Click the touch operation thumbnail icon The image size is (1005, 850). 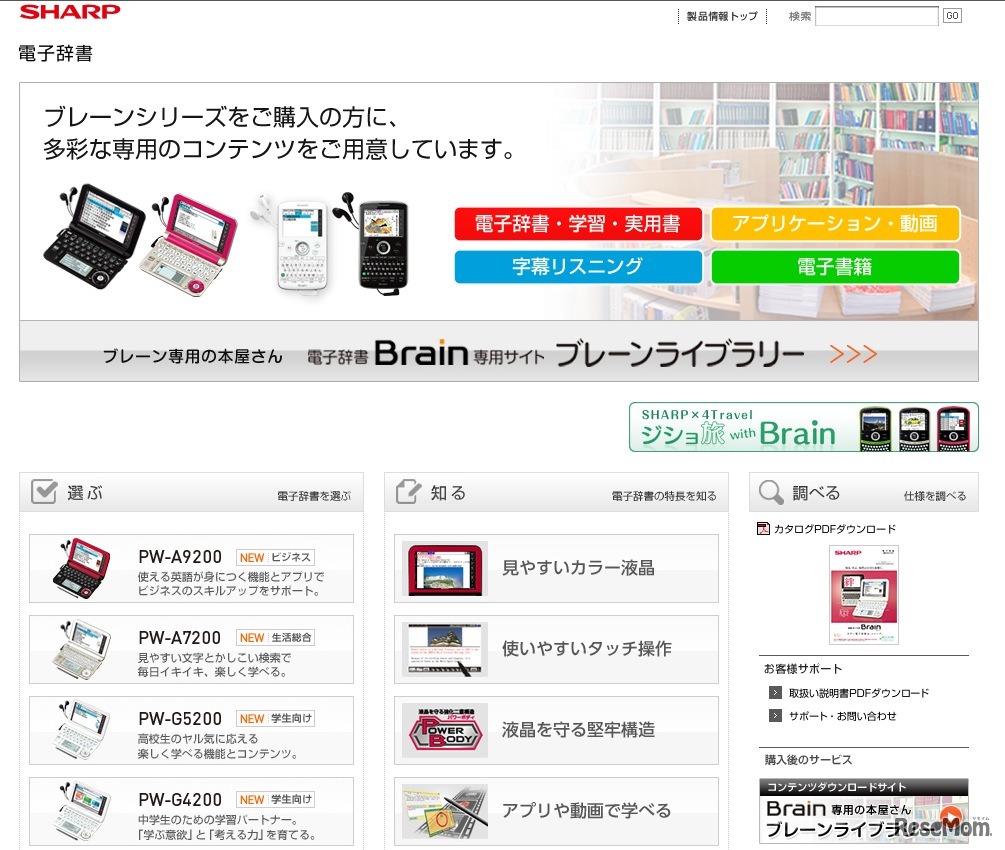coord(445,649)
